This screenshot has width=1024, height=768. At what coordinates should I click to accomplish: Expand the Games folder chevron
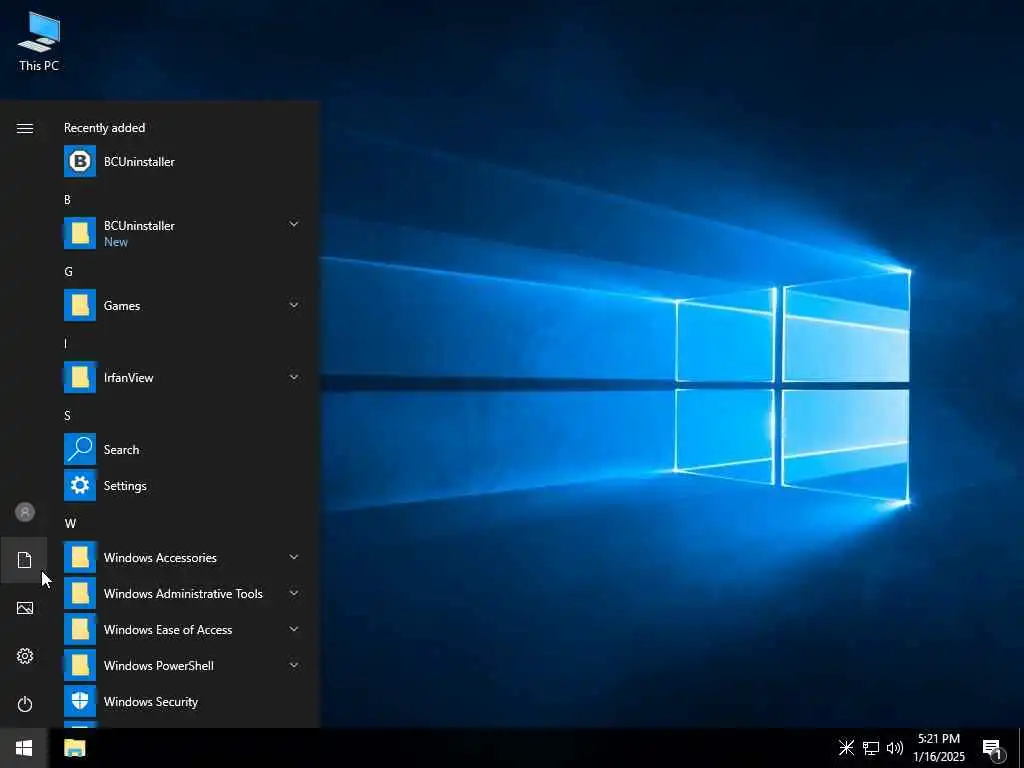[x=294, y=305]
